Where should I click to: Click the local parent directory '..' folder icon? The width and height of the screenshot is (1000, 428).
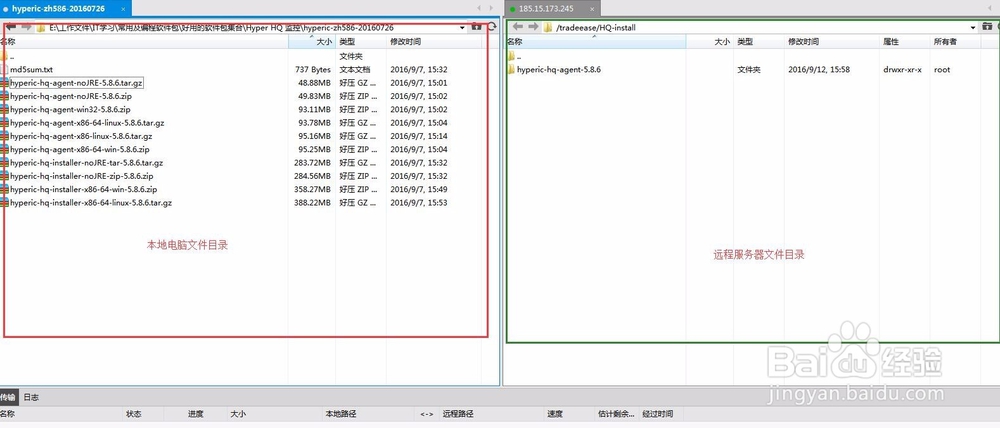click(x=4, y=56)
